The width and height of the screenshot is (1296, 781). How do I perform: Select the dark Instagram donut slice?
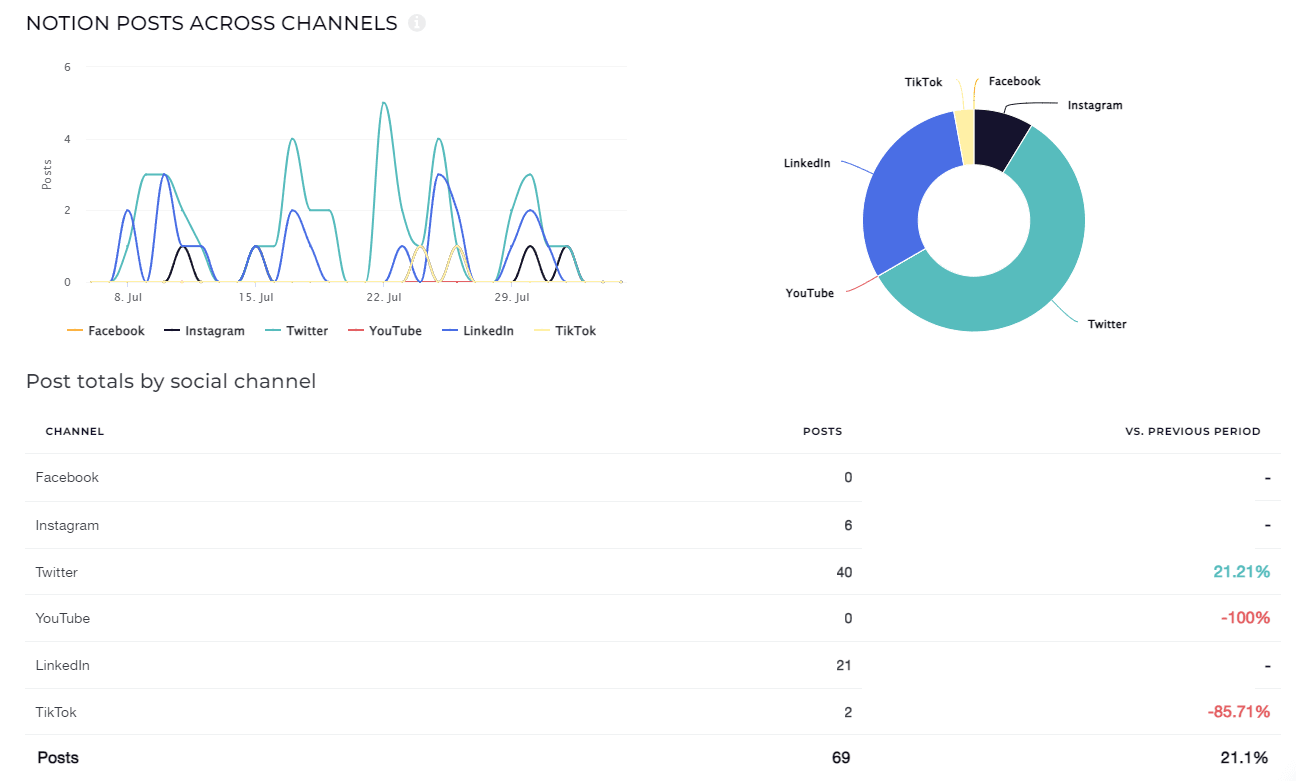pyautogui.click(x=1000, y=138)
